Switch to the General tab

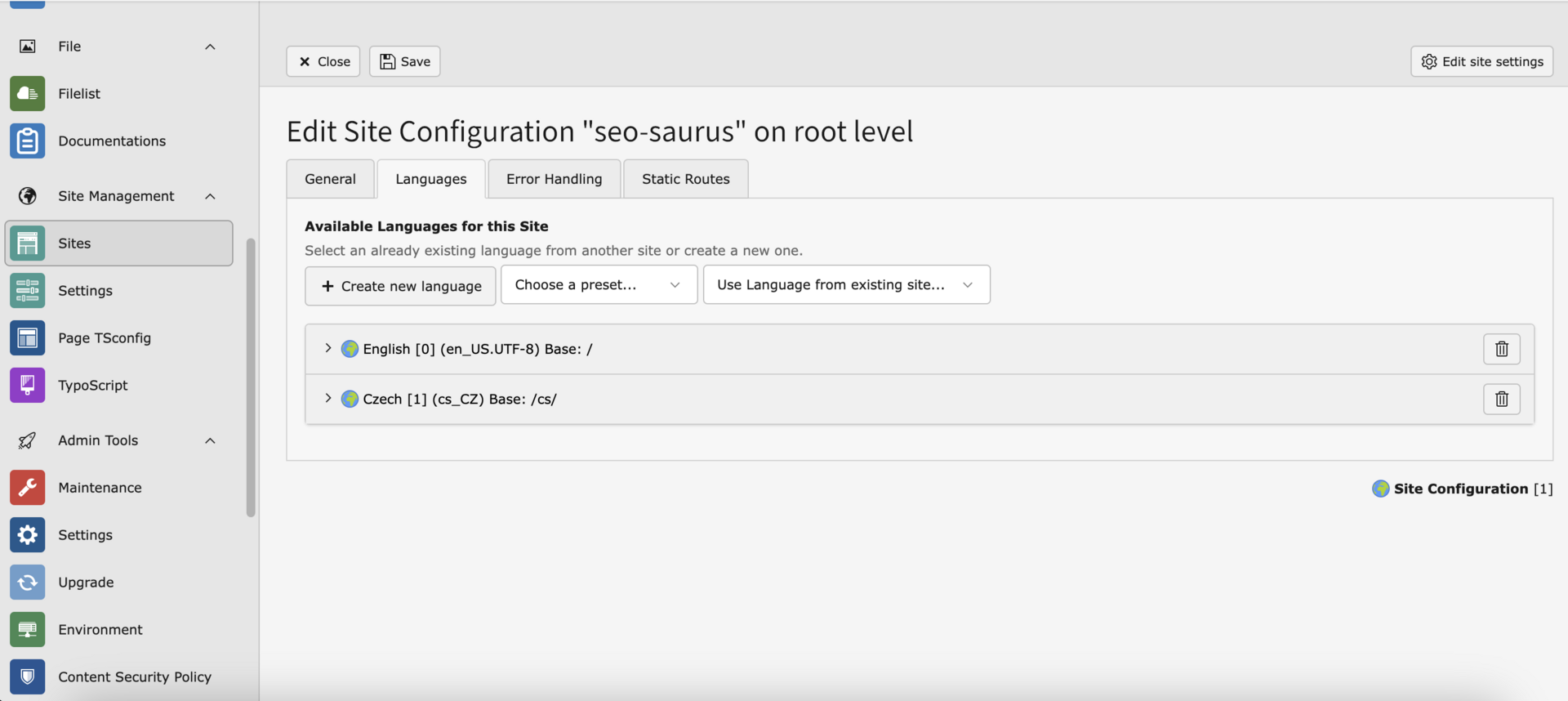point(330,179)
